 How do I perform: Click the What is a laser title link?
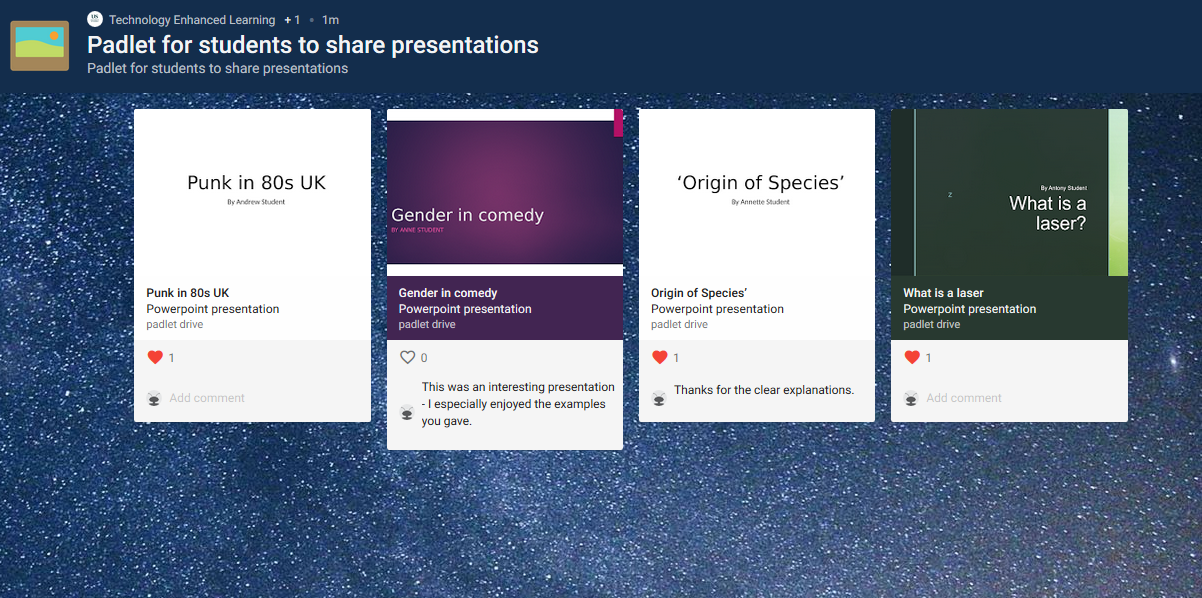click(943, 293)
